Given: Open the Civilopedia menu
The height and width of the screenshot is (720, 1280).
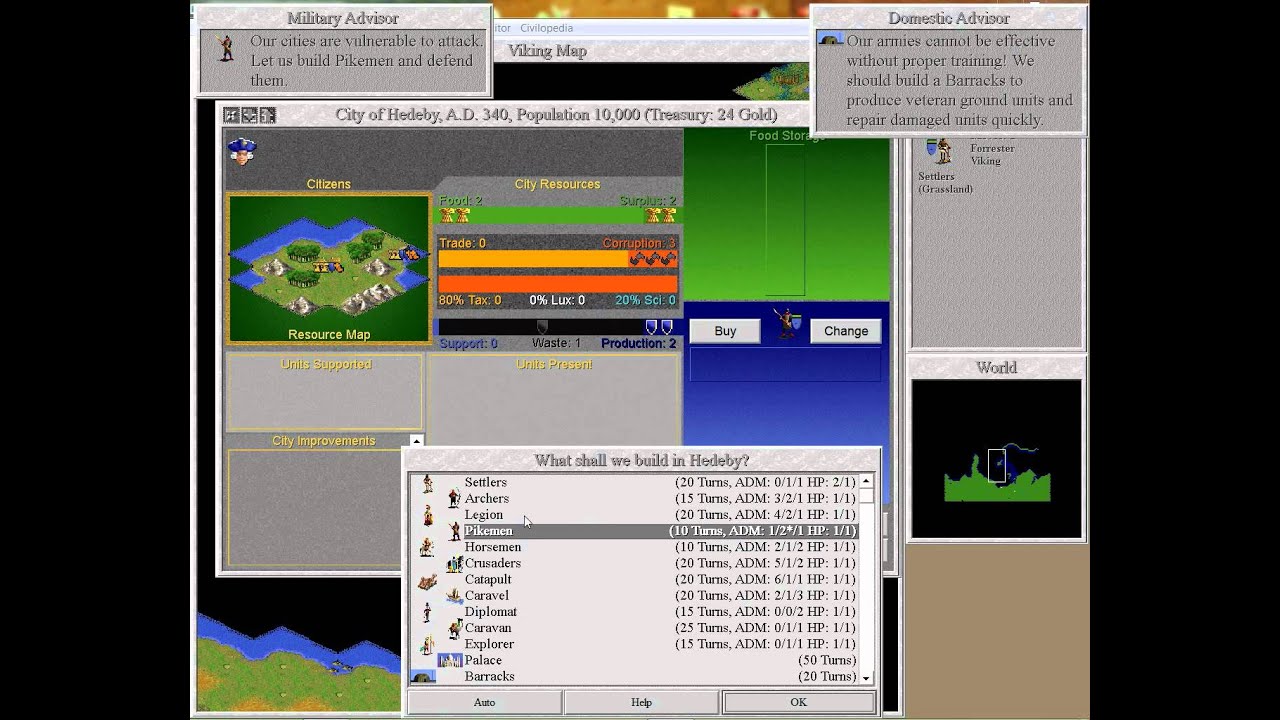Looking at the screenshot, I should pyautogui.click(x=546, y=28).
